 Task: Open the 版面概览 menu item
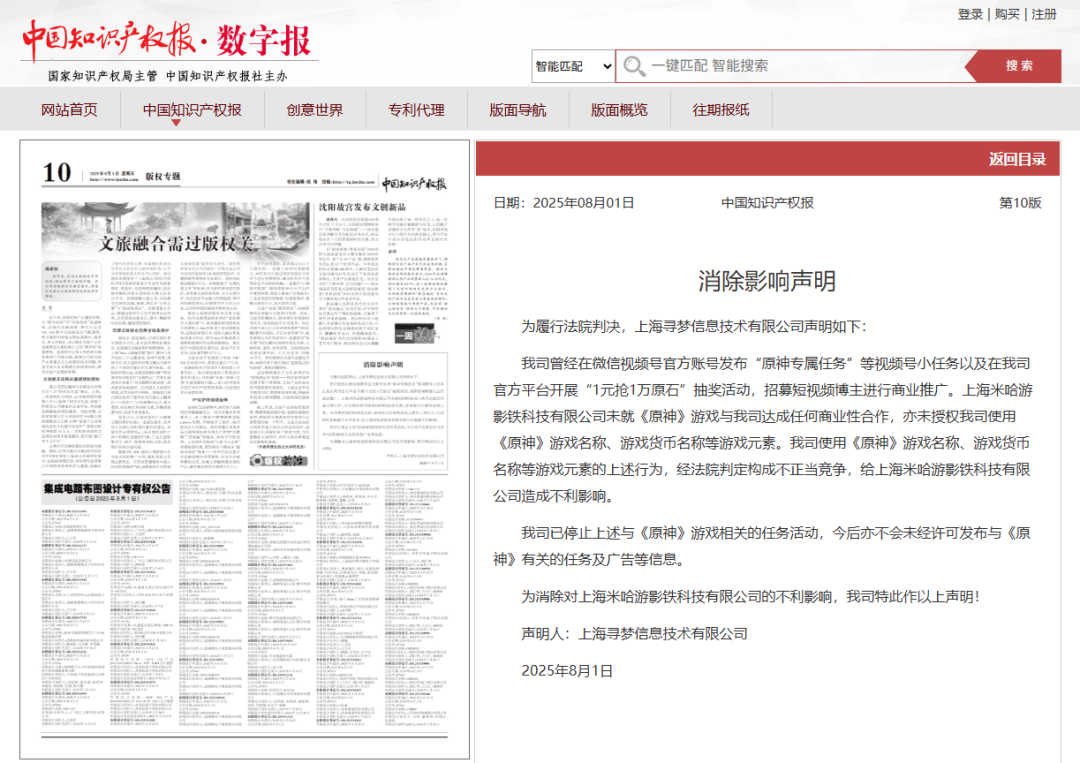[619, 110]
